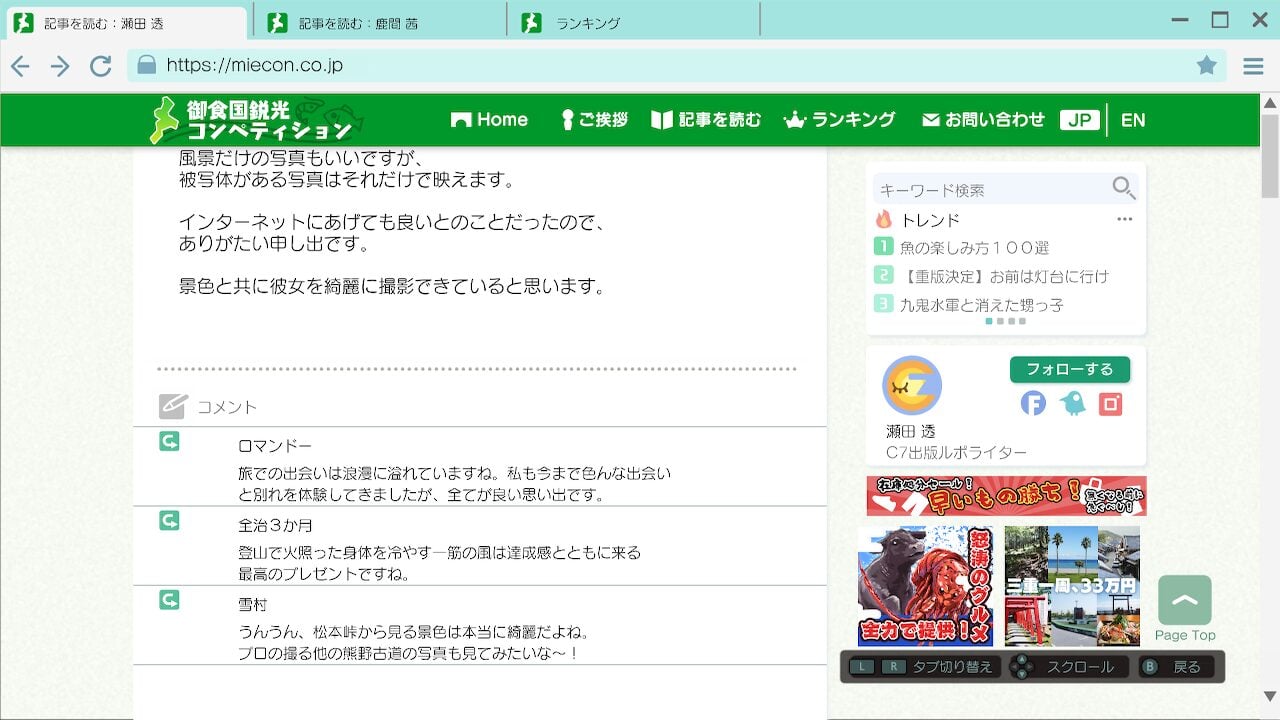Open the browser hamburger menu

[1253, 66]
